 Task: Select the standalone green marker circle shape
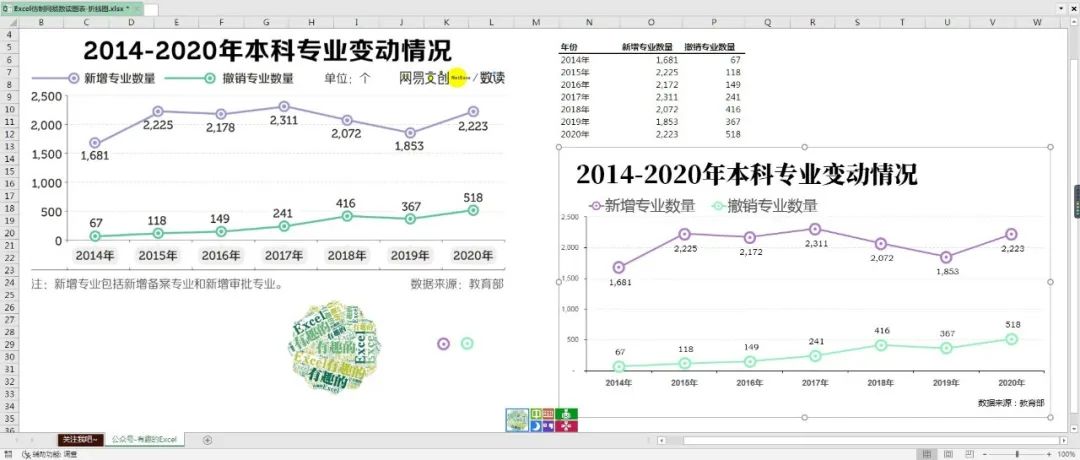[x=467, y=344]
